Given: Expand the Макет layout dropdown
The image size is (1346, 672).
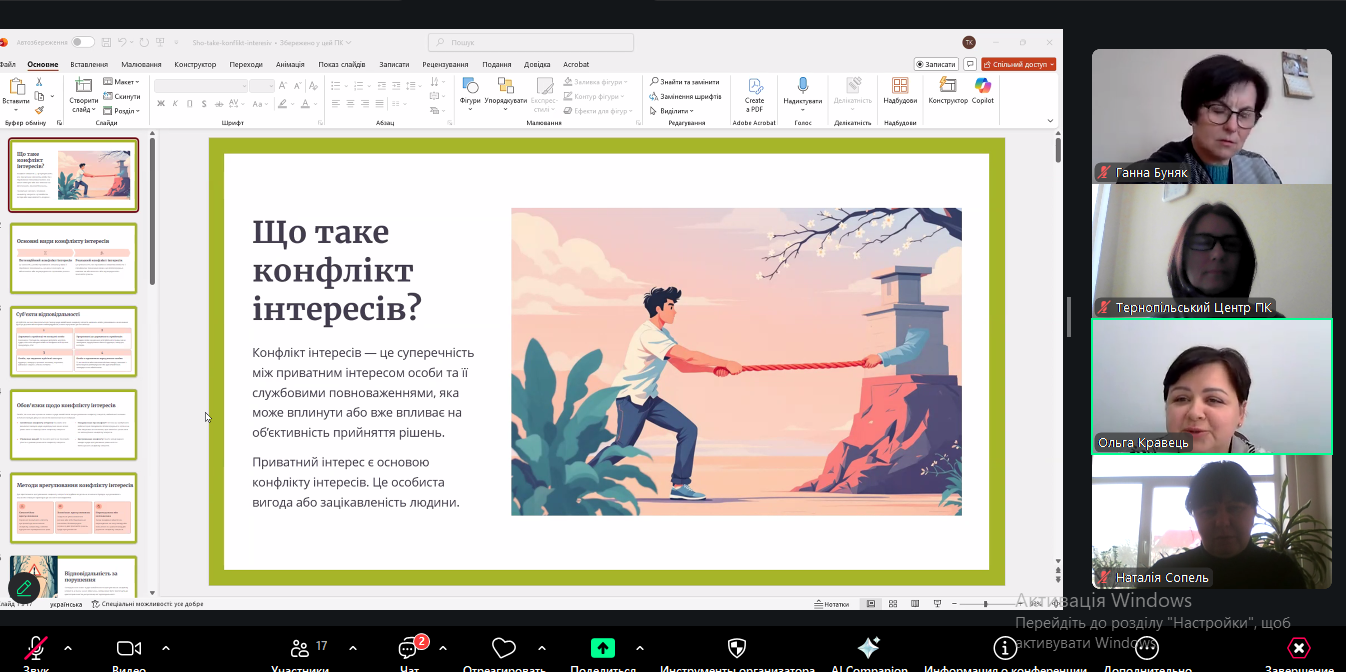Looking at the screenshot, I should (124, 82).
